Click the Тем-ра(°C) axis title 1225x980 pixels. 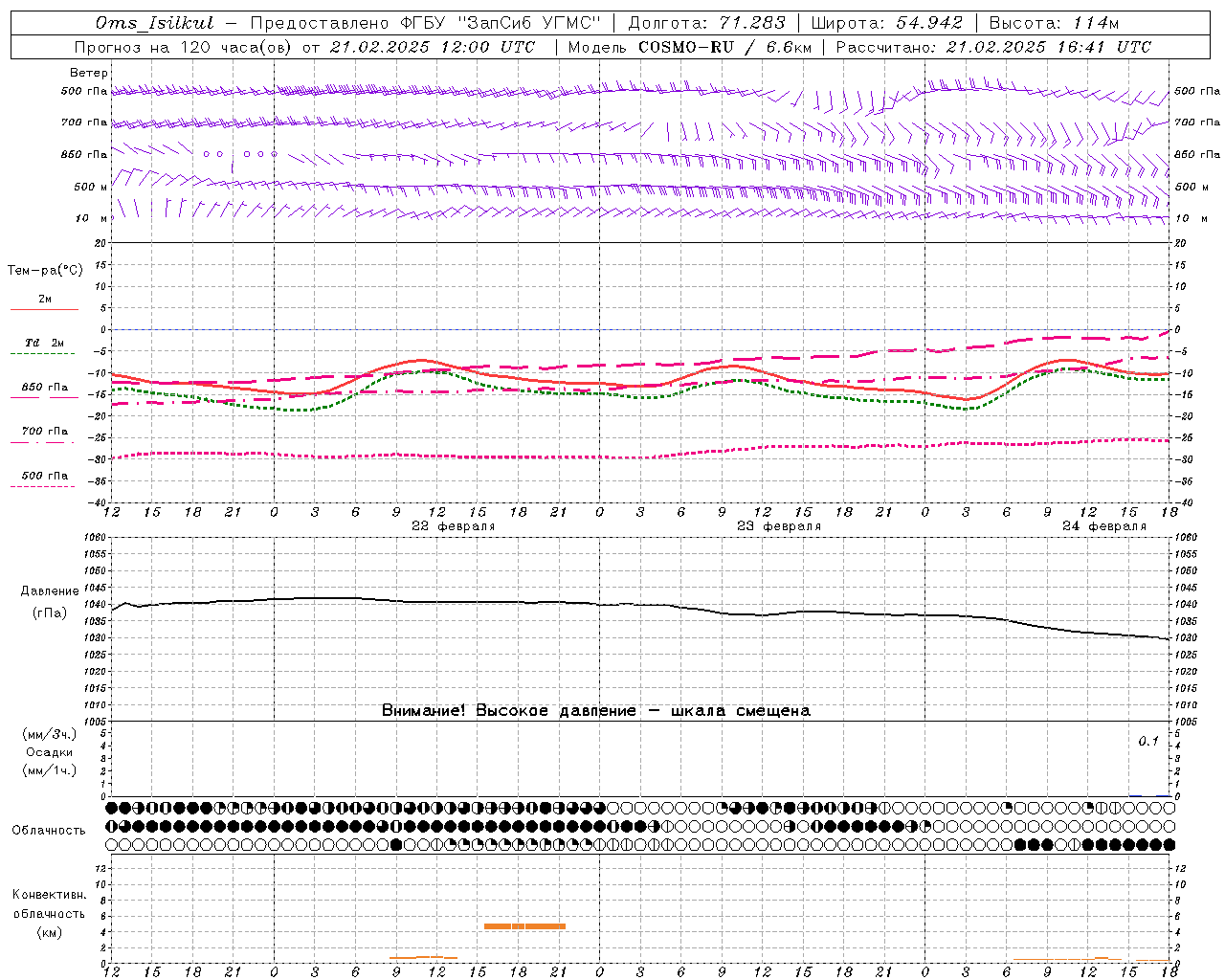click(45, 271)
